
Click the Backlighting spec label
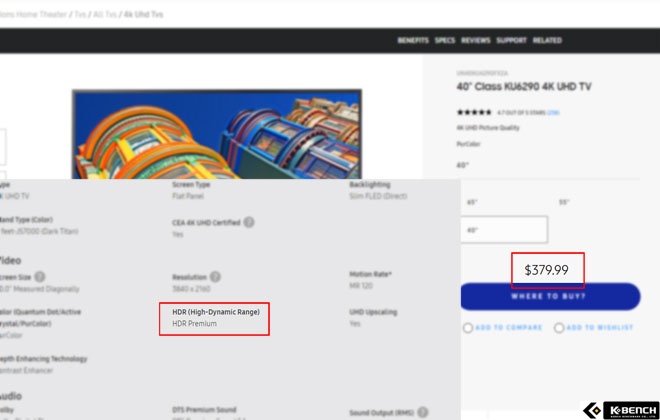[x=370, y=184]
